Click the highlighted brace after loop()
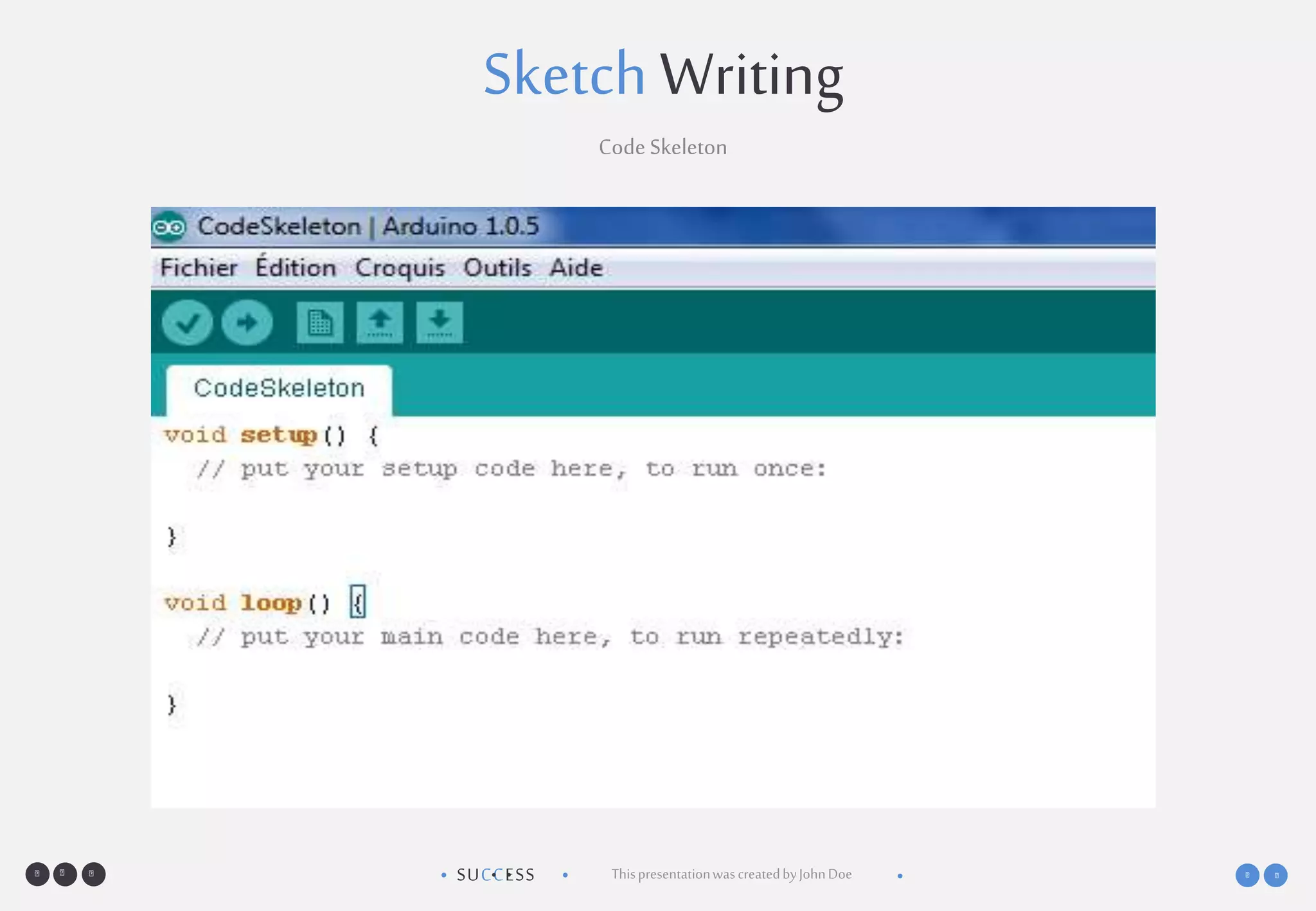 coord(358,603)
